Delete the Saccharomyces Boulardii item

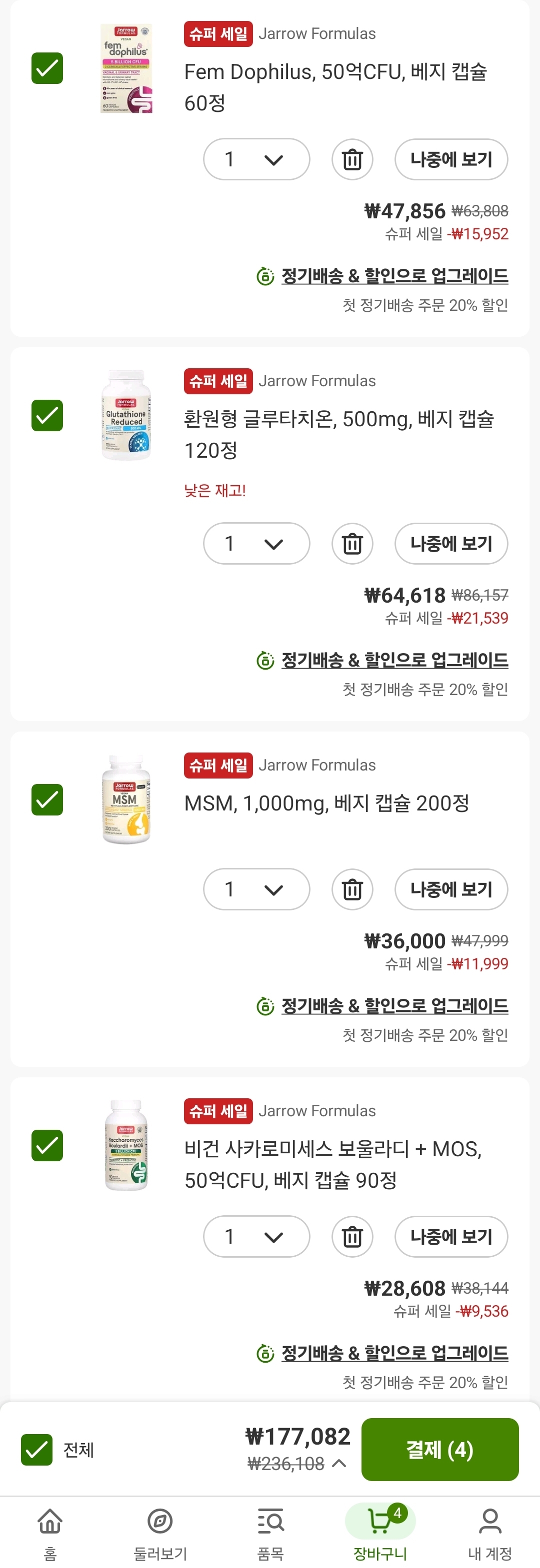[352, 1236]
